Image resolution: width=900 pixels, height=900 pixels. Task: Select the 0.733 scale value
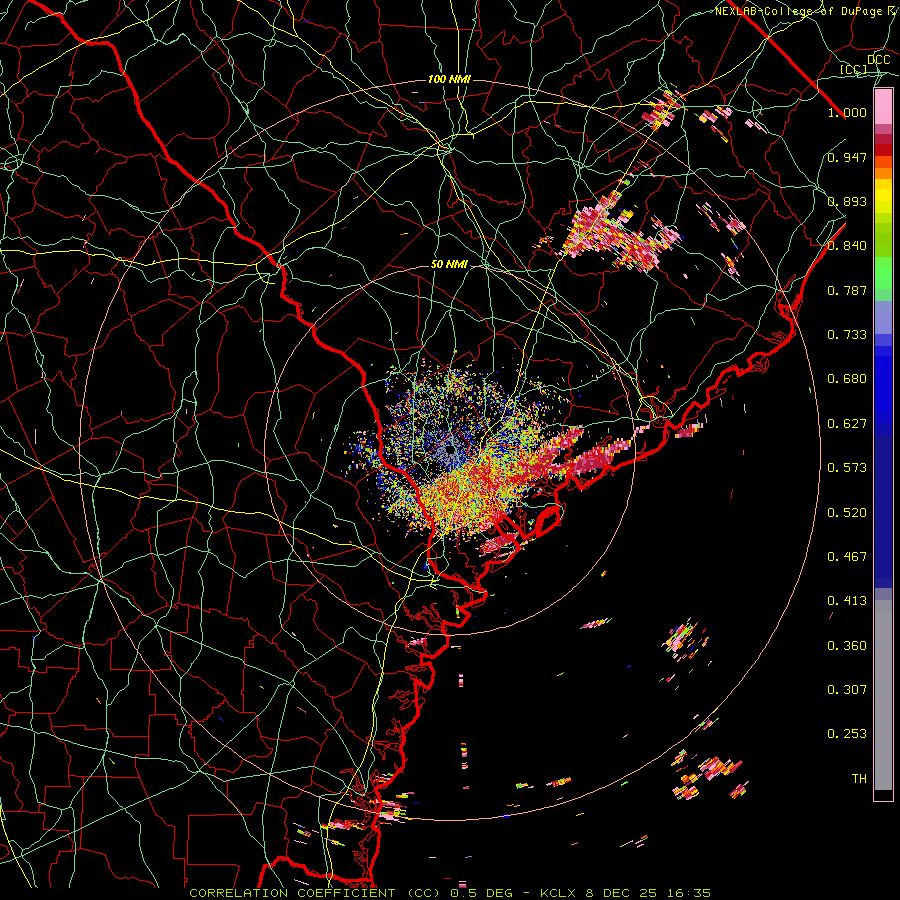(847, 334)
